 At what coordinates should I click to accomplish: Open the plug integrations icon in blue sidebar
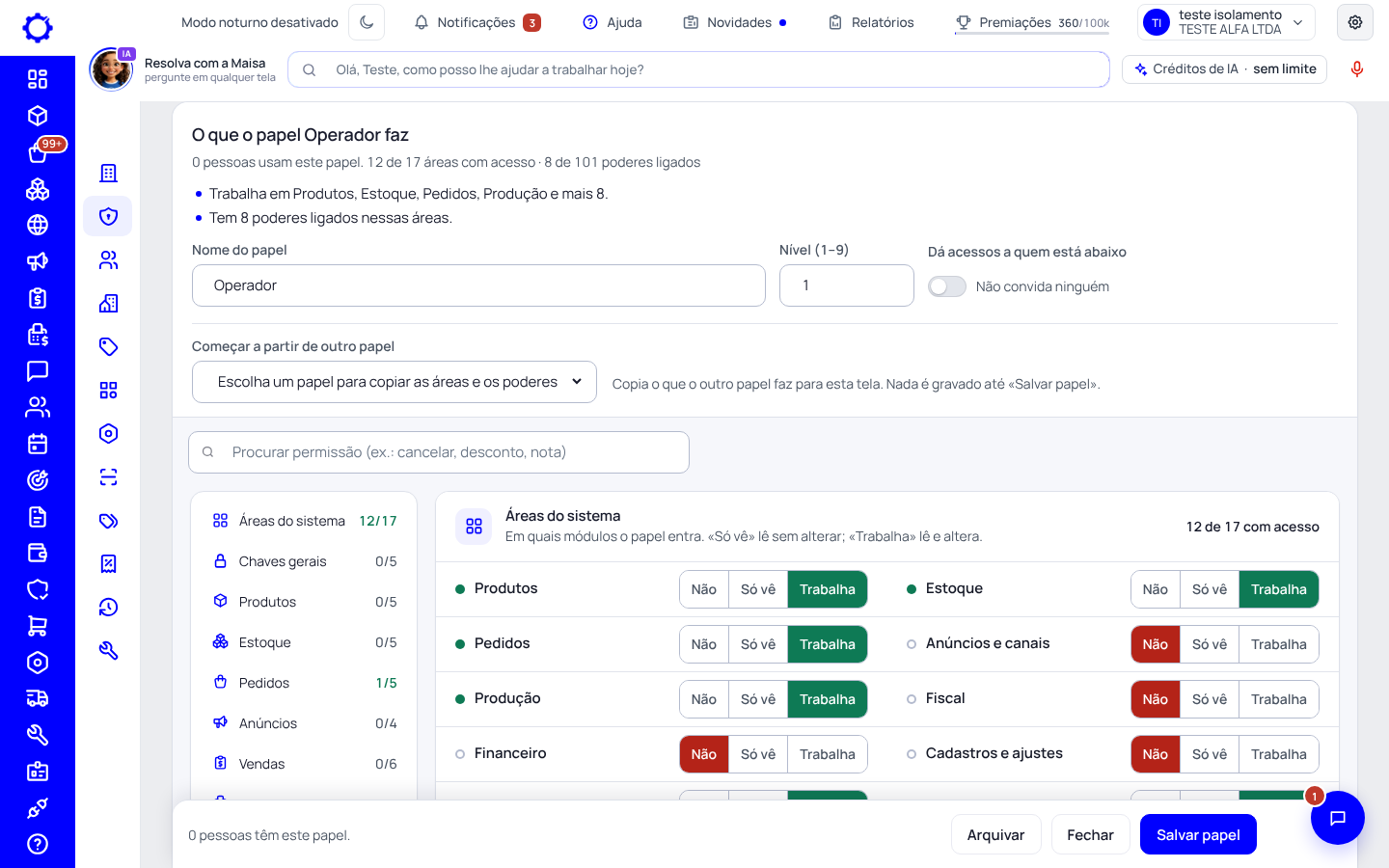click(38, 808)
